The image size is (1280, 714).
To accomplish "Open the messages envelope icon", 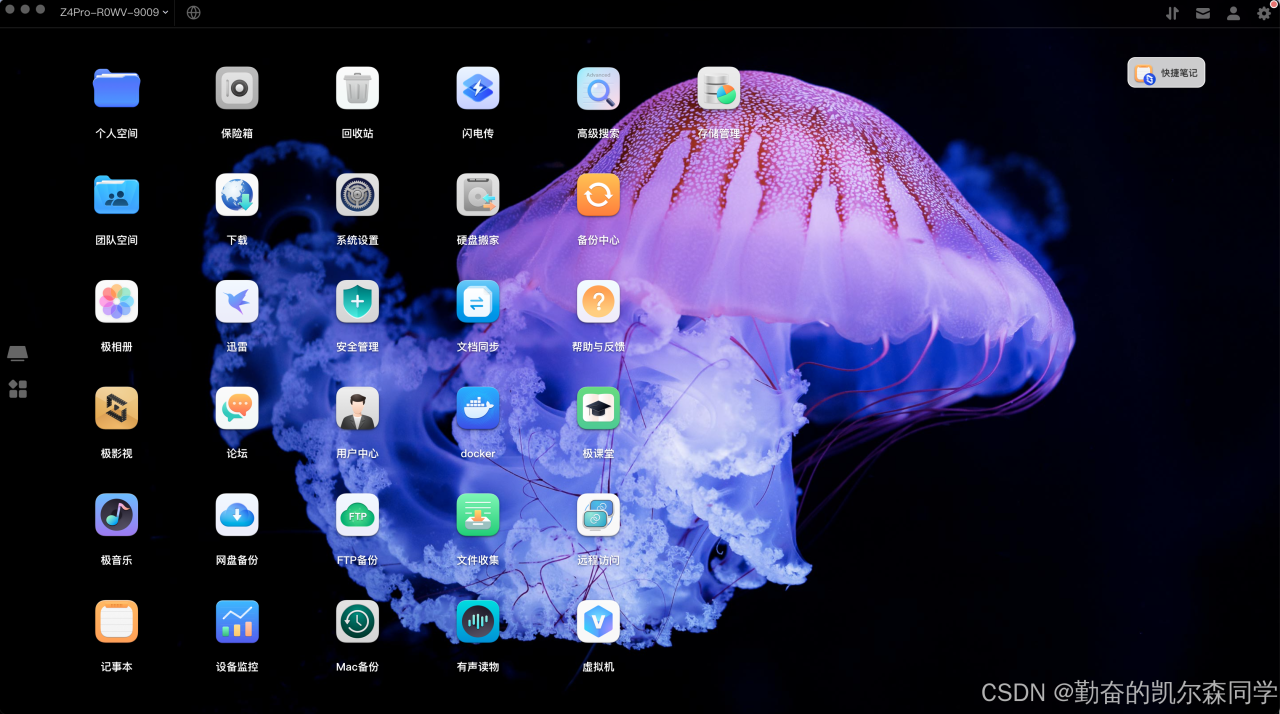I will tap(1202, 13).
